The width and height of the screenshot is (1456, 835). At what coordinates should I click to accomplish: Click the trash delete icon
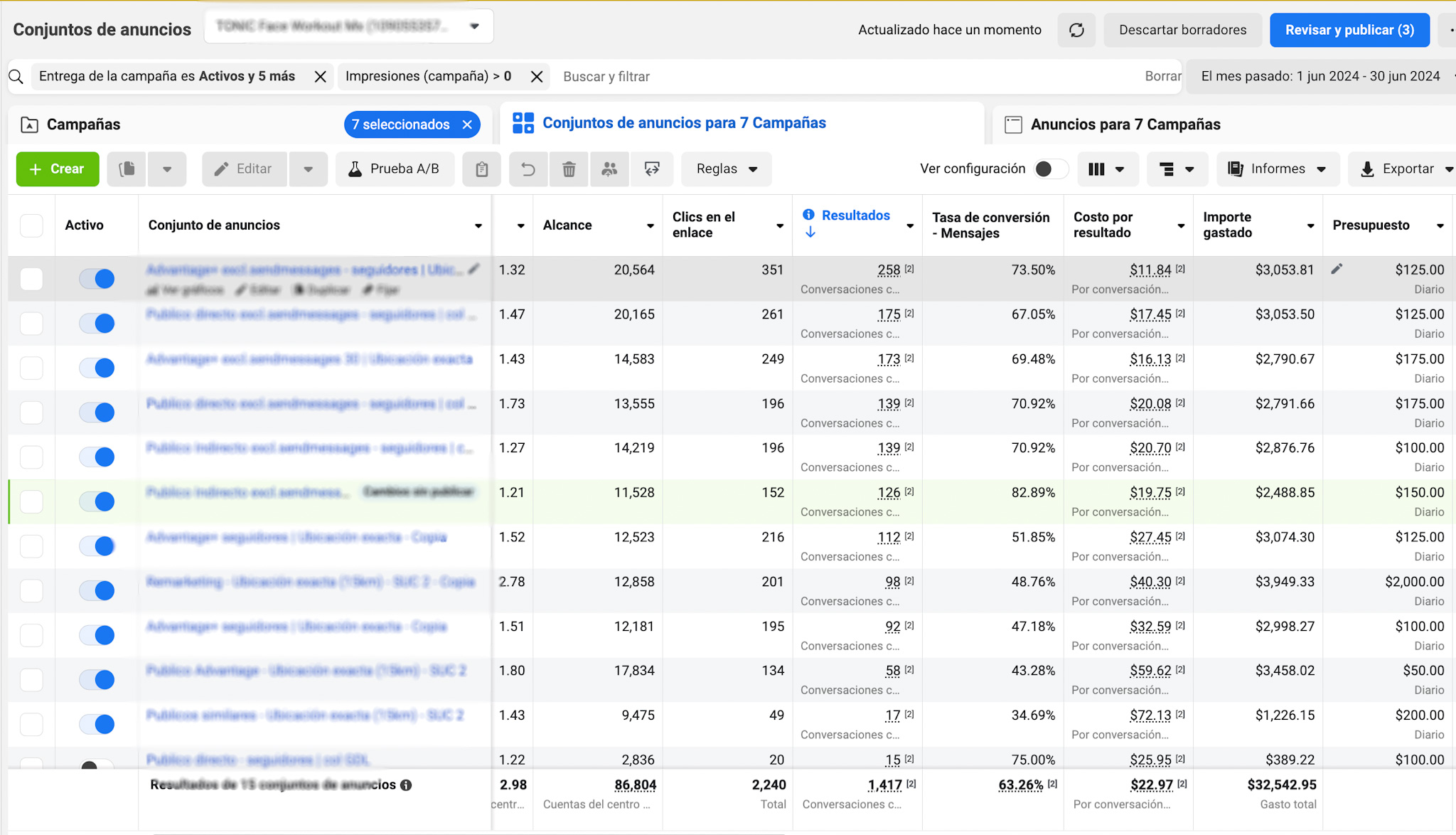[569, 169]
